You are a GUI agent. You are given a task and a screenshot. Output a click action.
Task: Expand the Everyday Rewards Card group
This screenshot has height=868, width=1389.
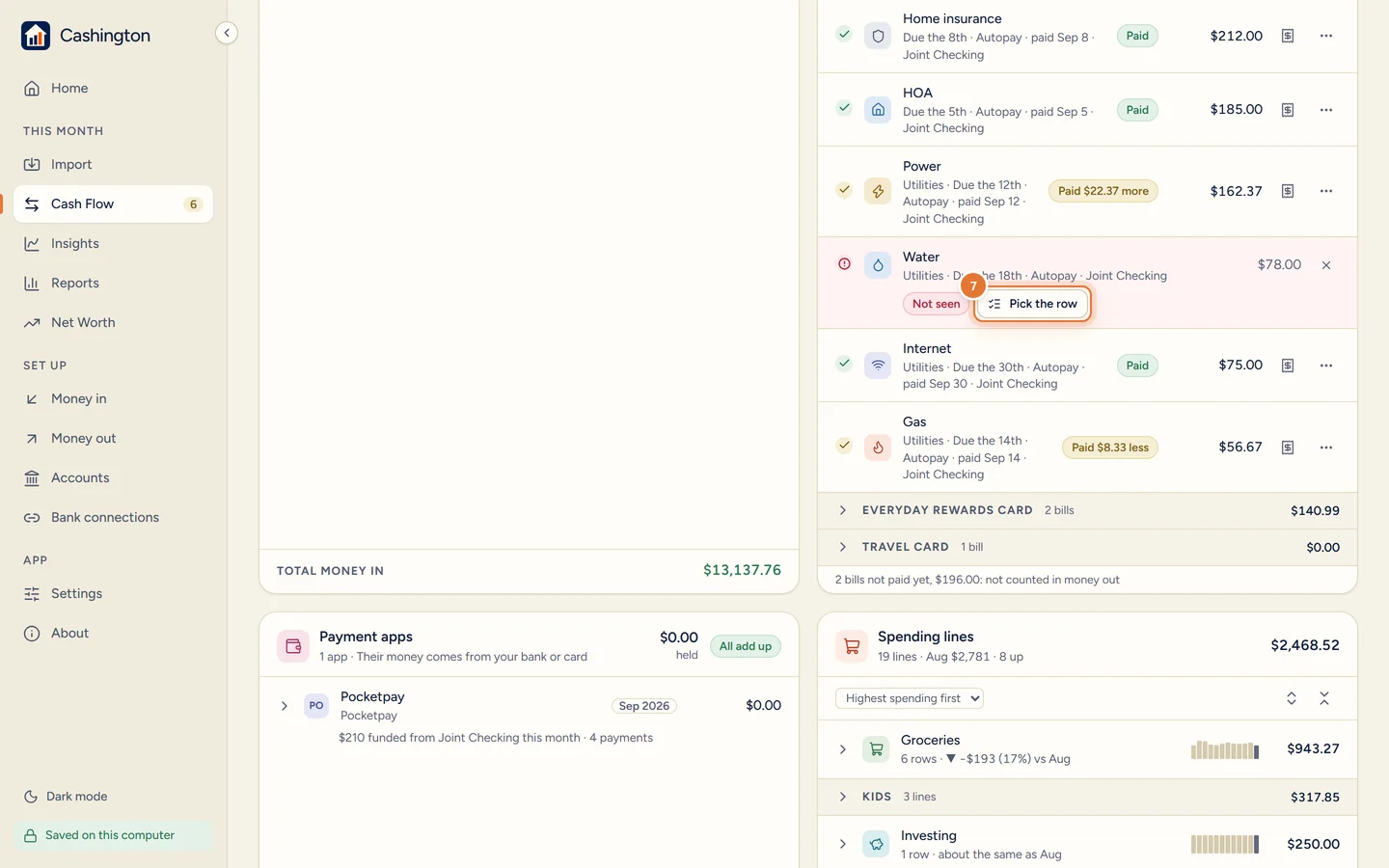click(843, 510)
